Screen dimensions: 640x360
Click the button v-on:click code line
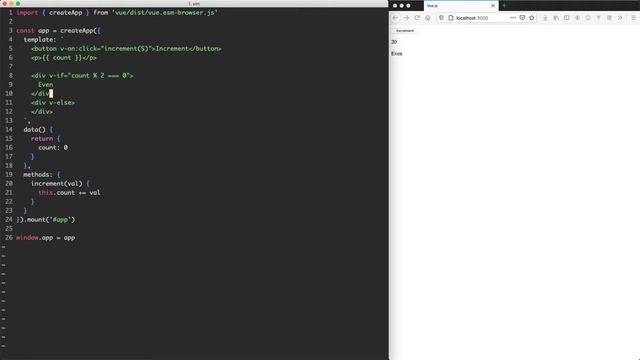click(126, 49)
